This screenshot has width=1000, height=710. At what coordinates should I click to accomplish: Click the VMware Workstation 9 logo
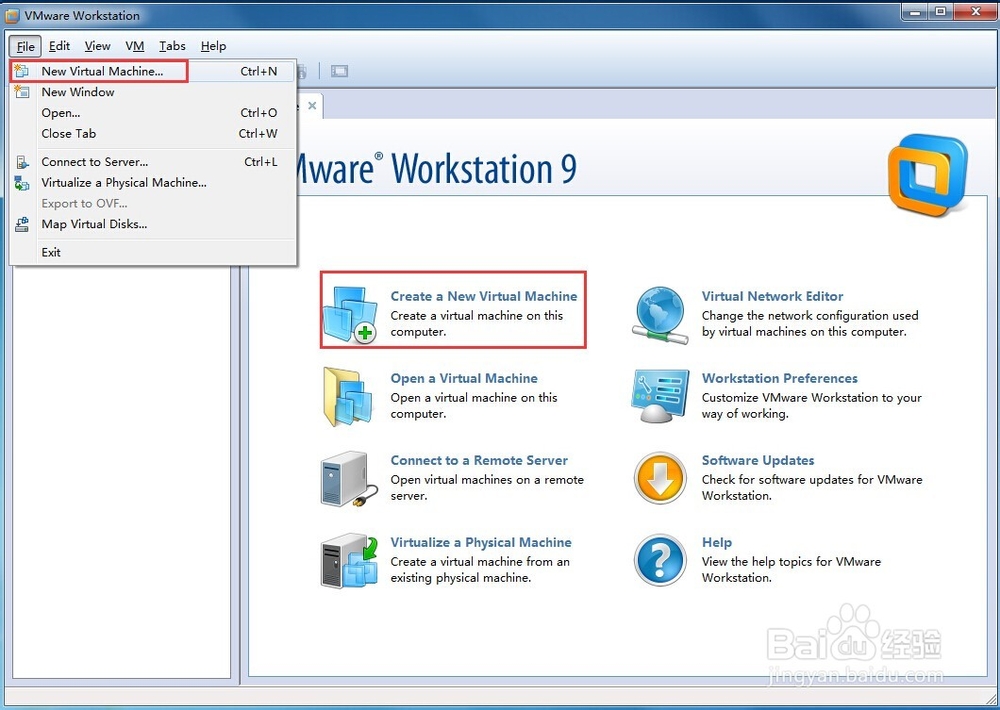coord(927,174)
